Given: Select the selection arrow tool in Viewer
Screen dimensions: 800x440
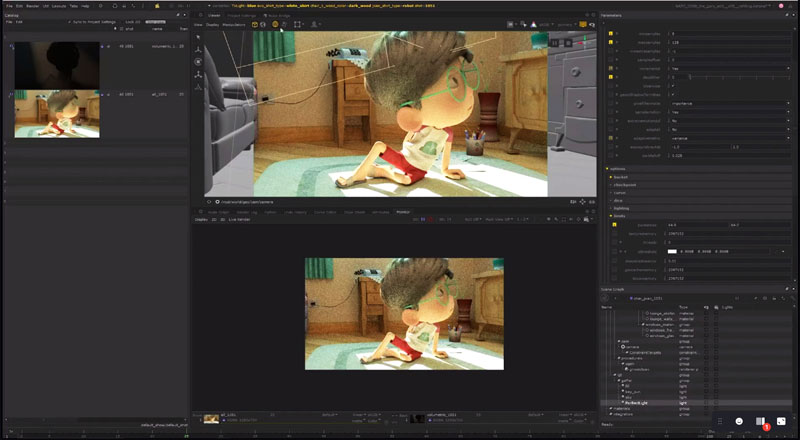Looking at the screenshot, I should pos(198,37).
